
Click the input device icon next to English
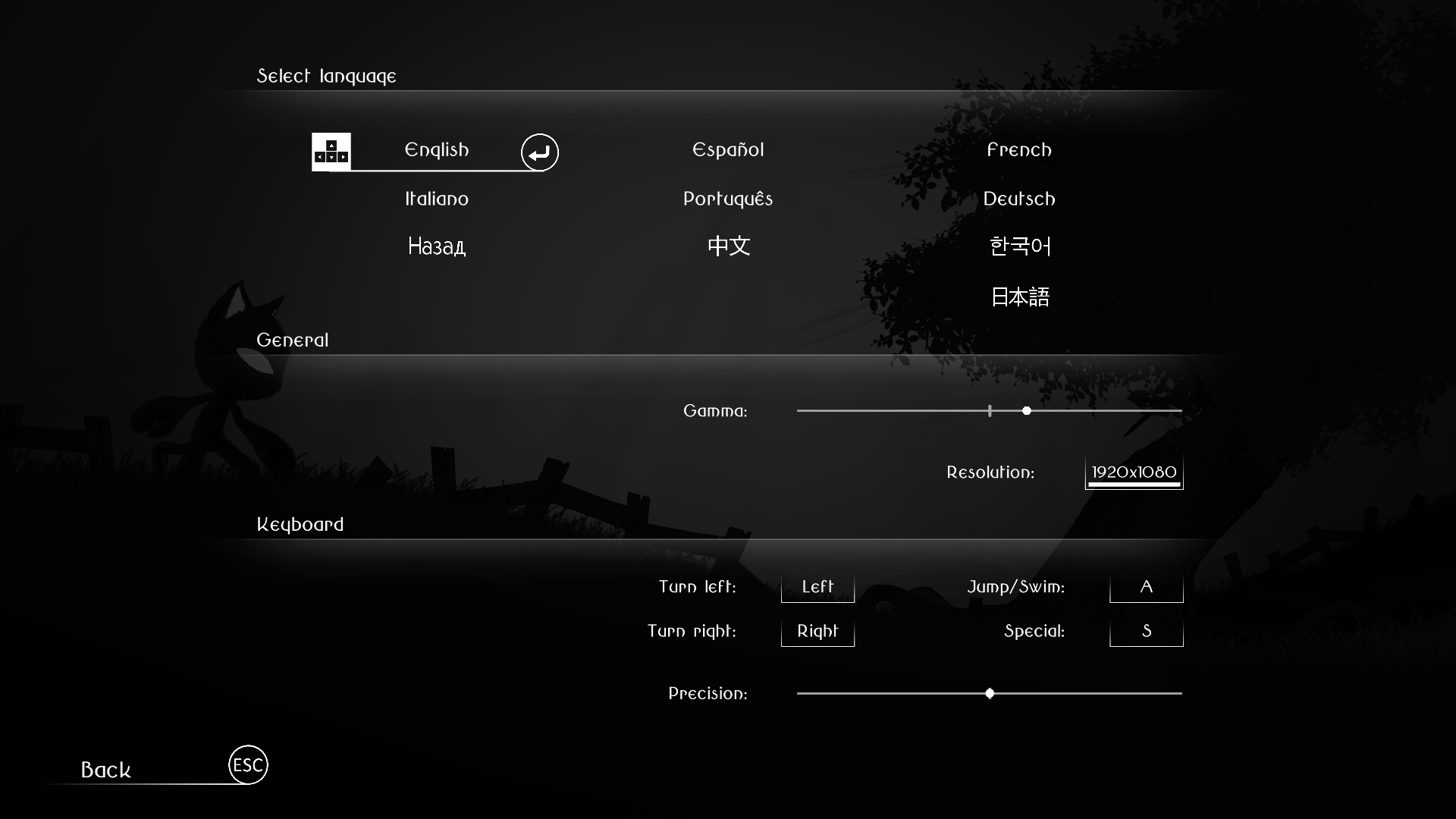click(x=331, y=151)
